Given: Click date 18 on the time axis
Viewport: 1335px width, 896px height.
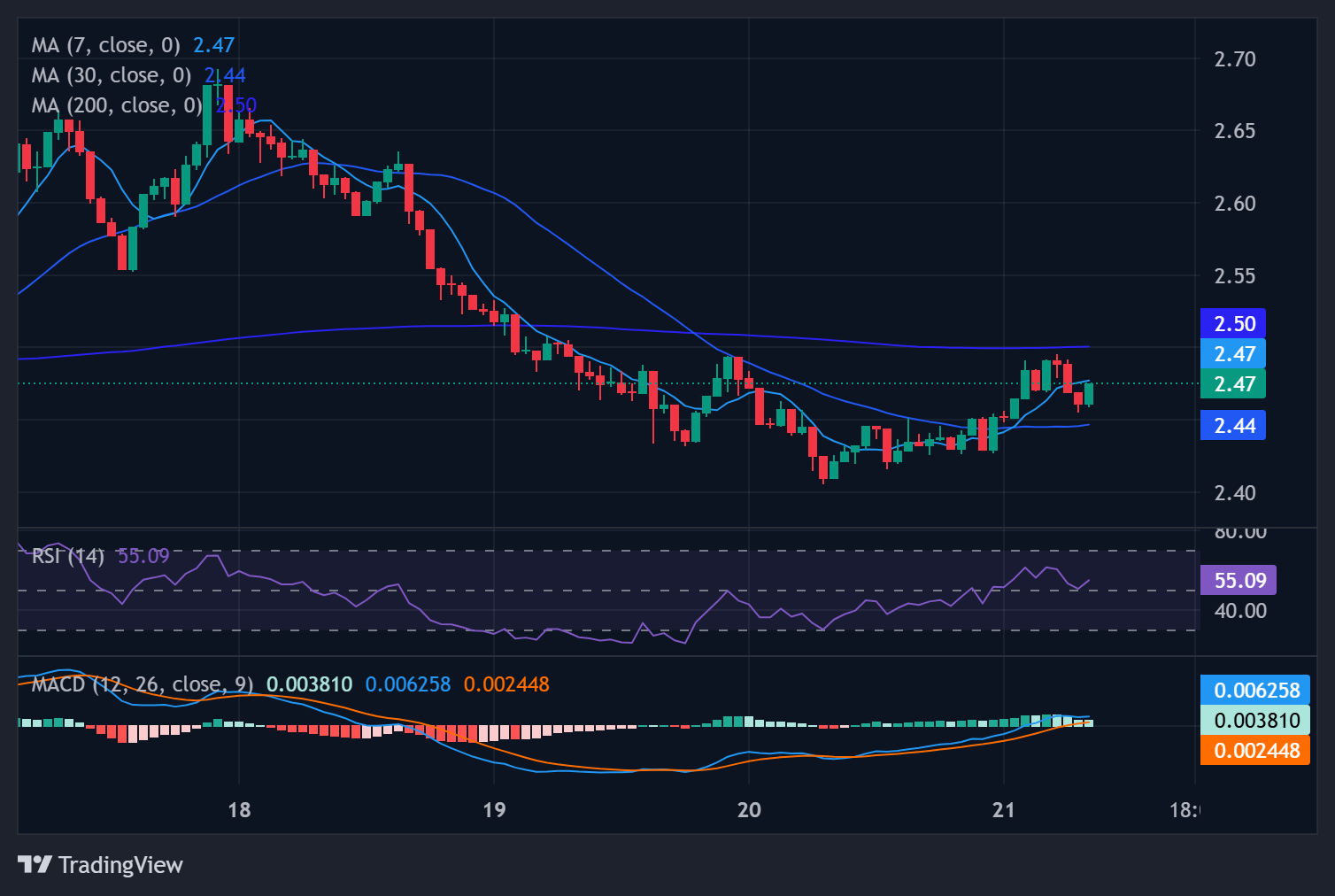Looking at the screenshot, I should (x=239, y=810).
